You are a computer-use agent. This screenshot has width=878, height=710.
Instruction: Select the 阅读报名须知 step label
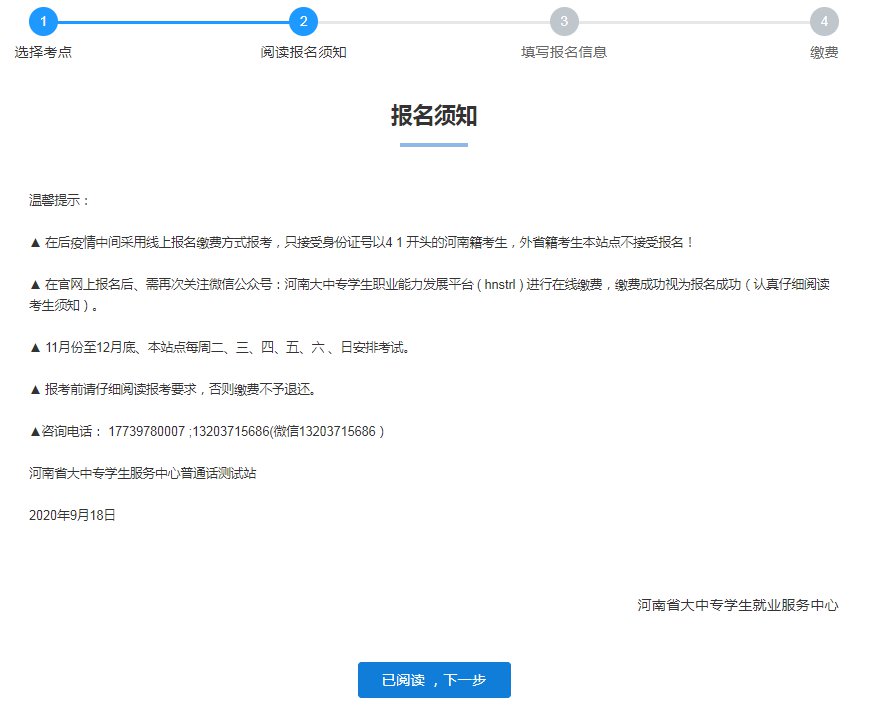pyautogui.click(x=303, y=52)
